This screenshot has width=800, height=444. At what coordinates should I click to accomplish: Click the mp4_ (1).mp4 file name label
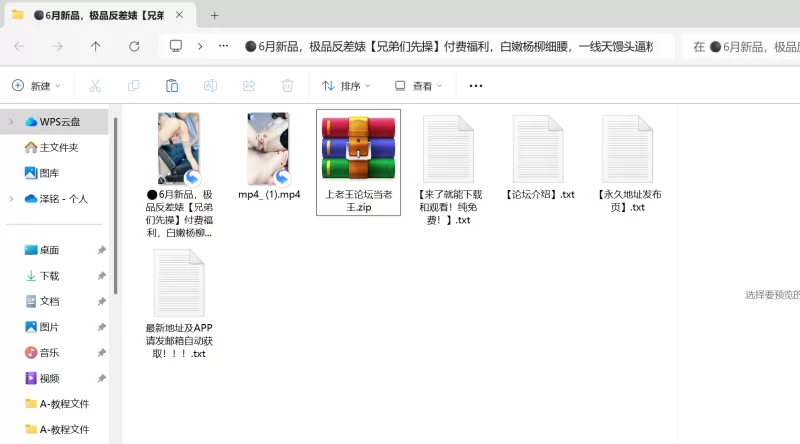click(x=269, y=194)
